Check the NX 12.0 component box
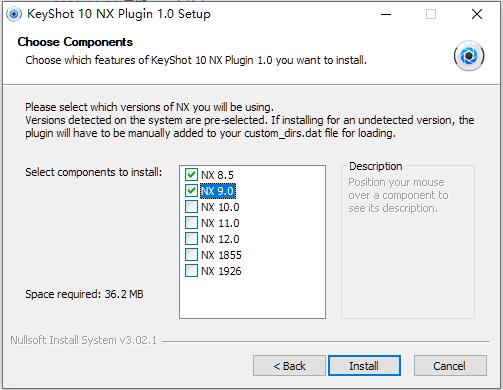Screen dimensions: 503x390 (x=191, y=239)
